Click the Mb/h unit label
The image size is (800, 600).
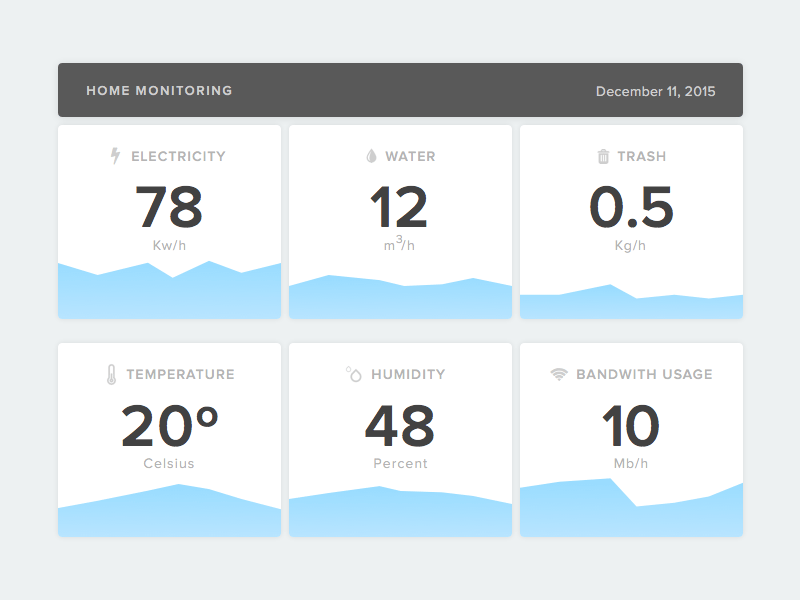tap(631, 463)
